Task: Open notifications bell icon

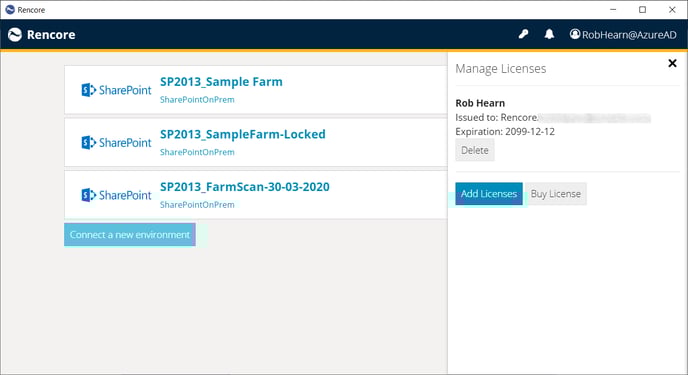Action: tap(549, 34)
